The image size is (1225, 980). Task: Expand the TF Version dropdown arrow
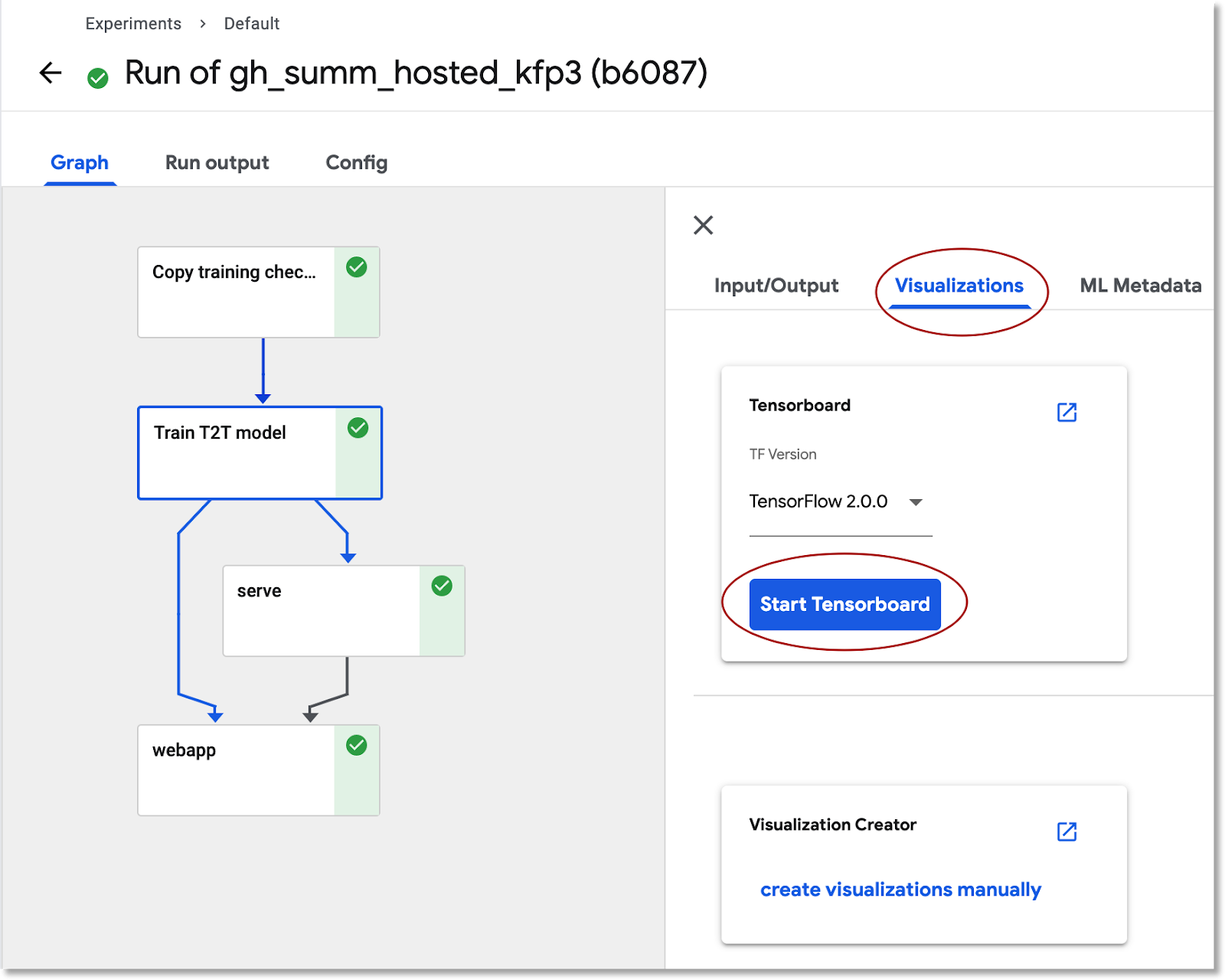coord(916,502)
